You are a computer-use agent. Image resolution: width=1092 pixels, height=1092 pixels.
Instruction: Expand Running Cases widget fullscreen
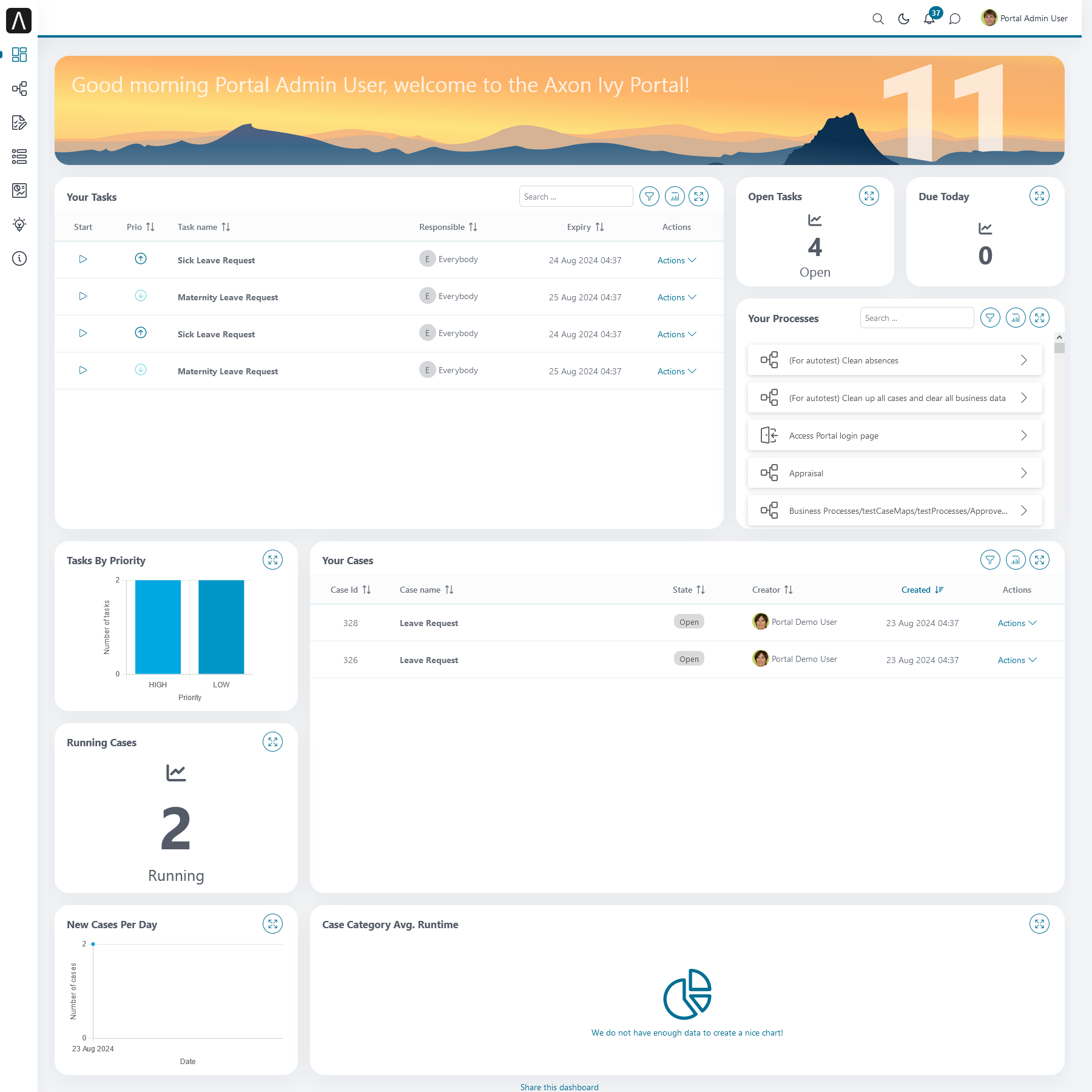point(273,742)
